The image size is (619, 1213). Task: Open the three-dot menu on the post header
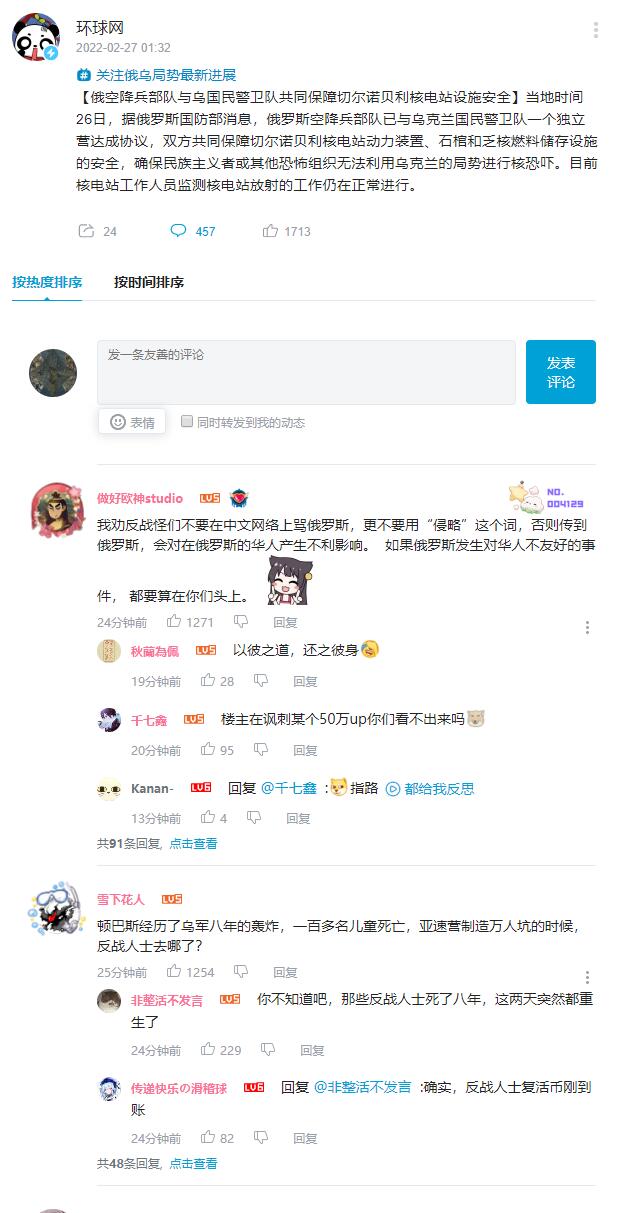[596, 30]
